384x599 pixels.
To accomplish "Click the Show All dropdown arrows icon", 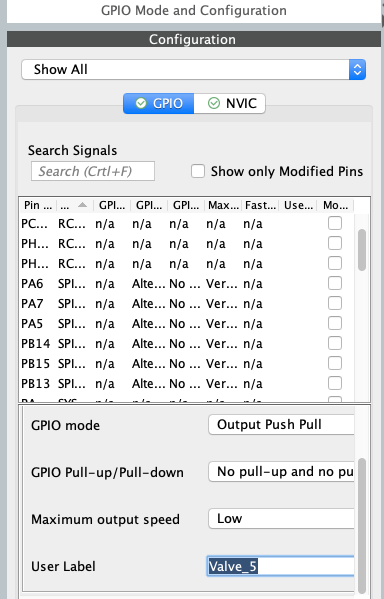I will tap(357, 70).
